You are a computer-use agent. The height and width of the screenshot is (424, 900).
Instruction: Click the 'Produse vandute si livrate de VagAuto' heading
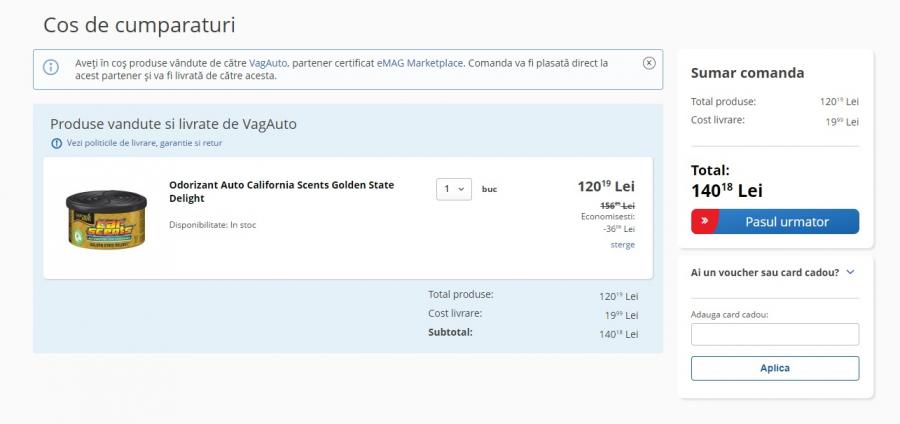pyautogui.click(x=173, y=124)
